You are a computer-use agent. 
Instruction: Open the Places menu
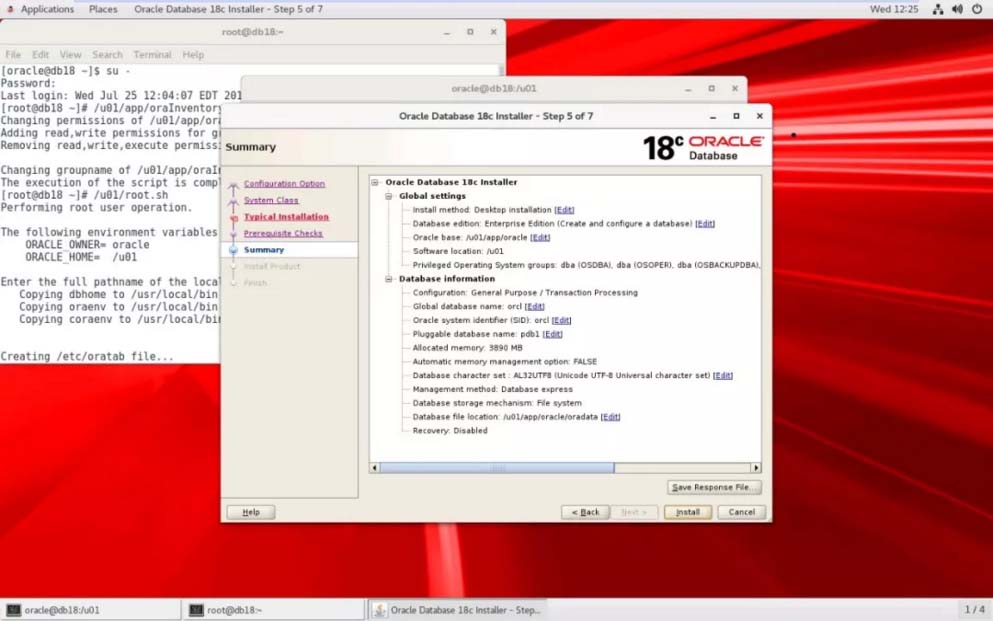pos(103,9)
